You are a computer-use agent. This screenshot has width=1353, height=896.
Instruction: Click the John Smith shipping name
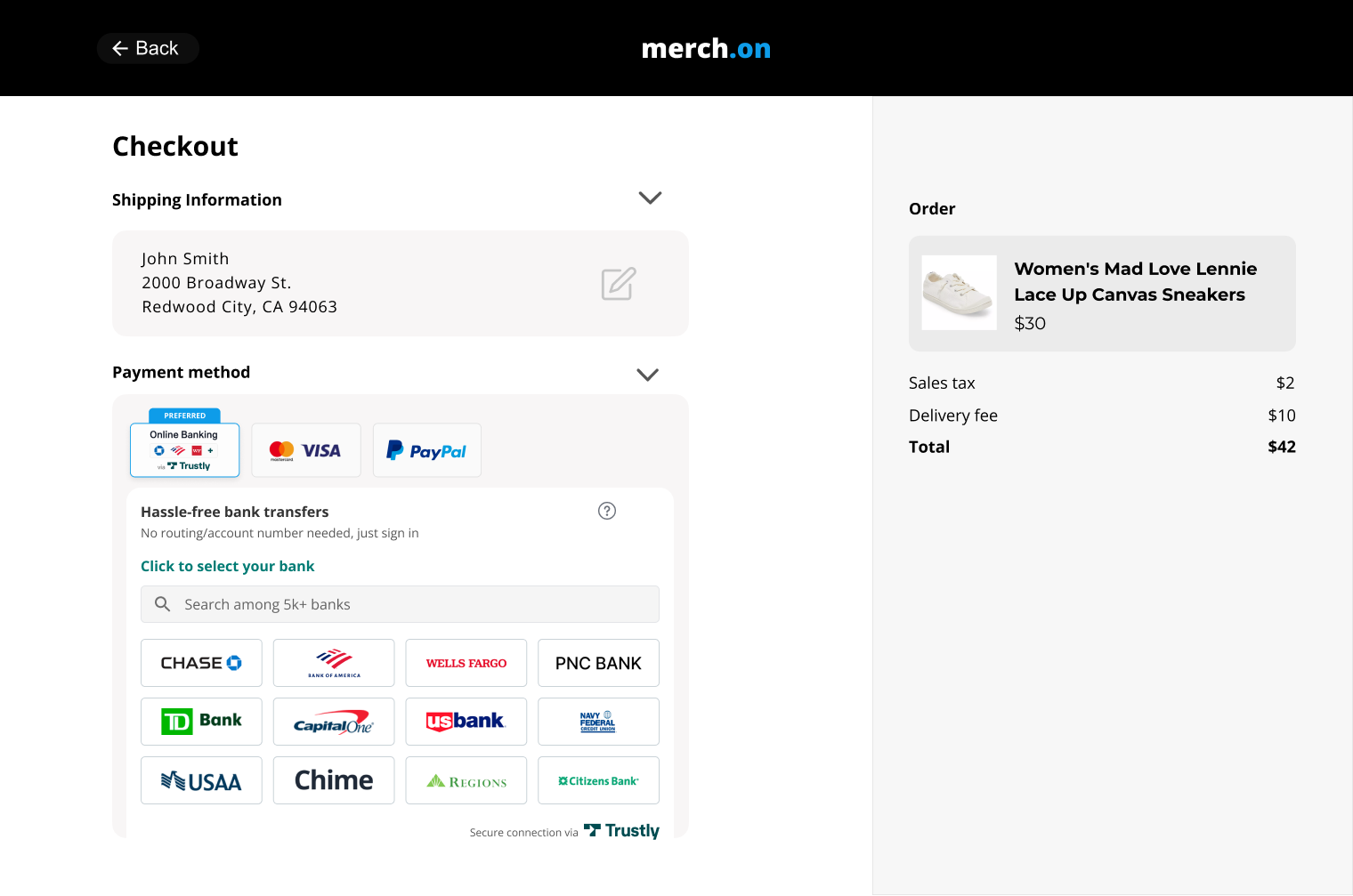point(185,259)
